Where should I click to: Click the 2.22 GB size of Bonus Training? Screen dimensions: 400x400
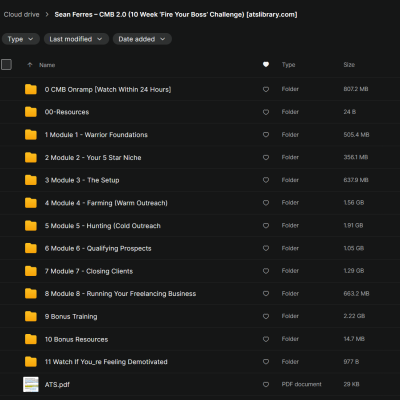354,316
